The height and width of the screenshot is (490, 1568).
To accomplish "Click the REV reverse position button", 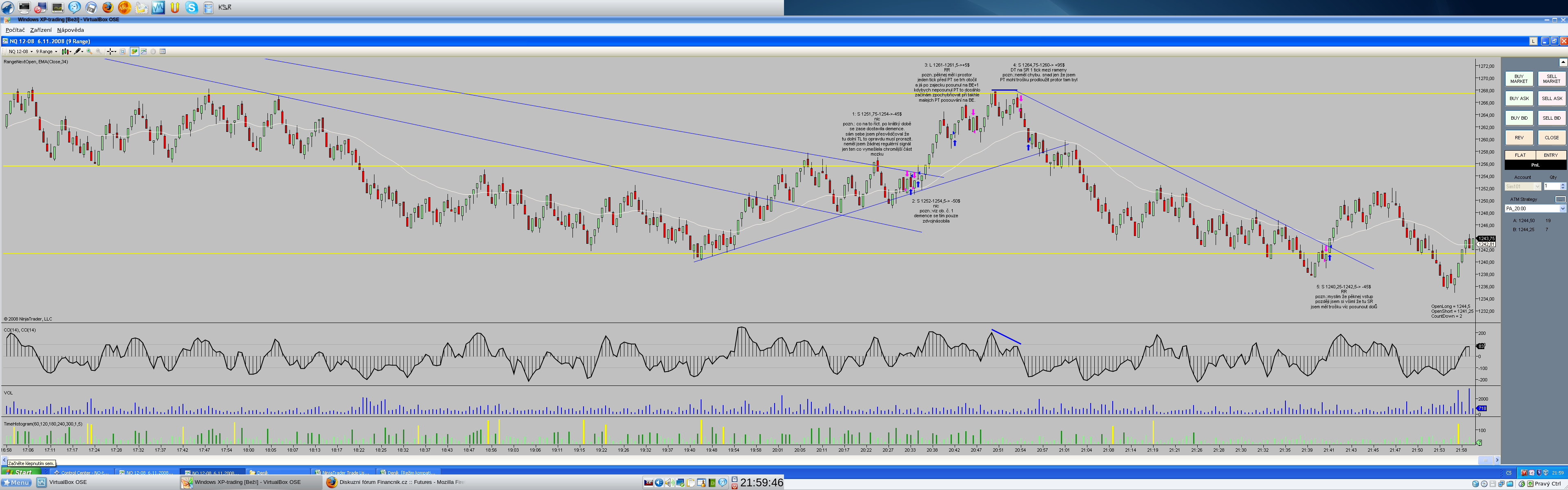I will 1519,138.
